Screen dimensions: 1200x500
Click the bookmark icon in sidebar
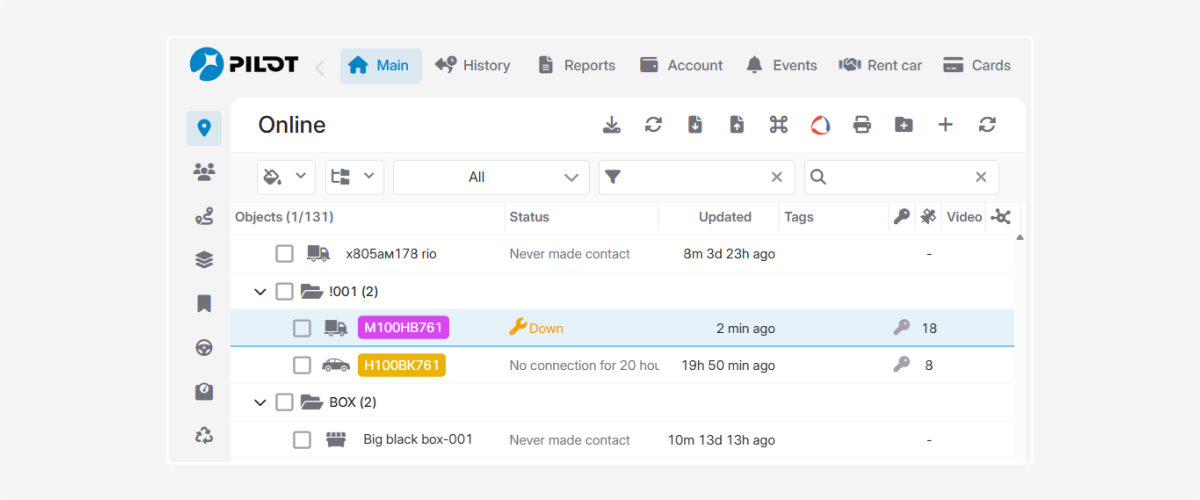[x=204, y=304]
